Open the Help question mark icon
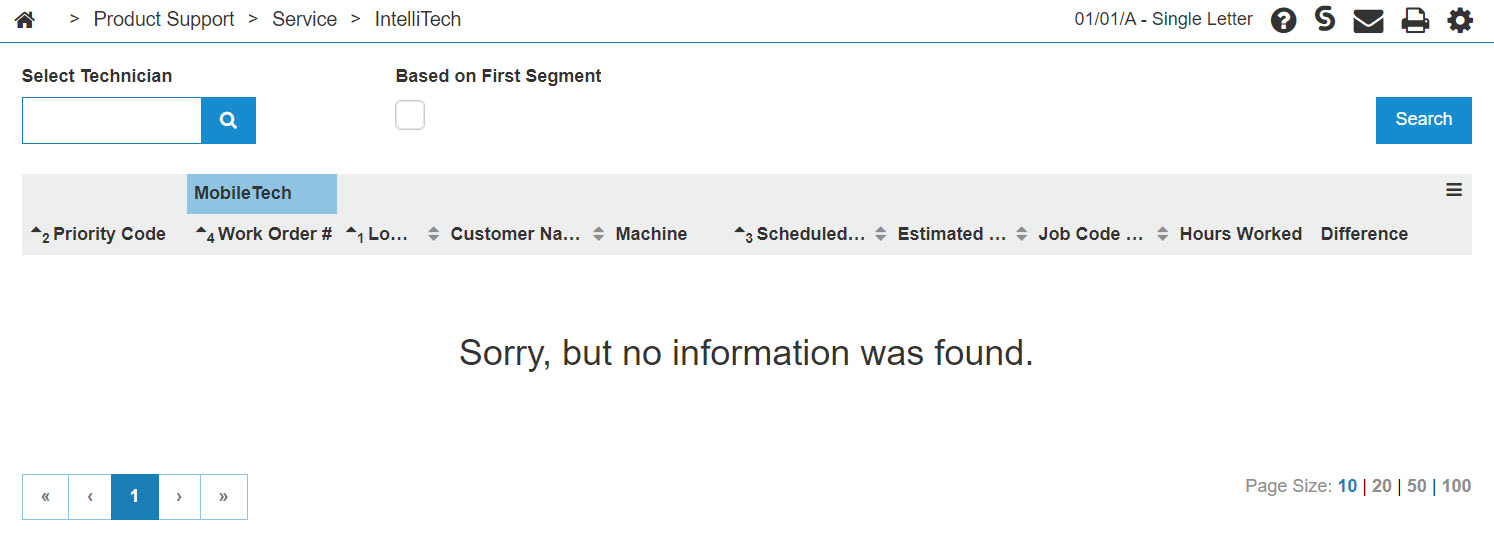 [x=1284, y=20]
